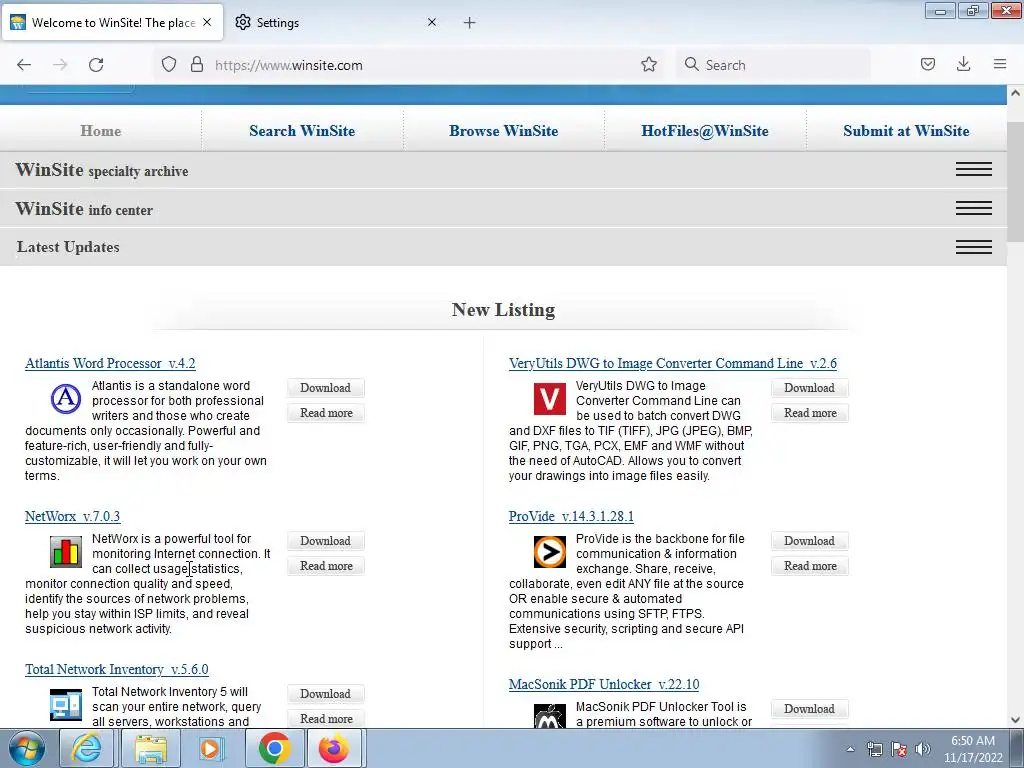1024x768 pixels.
Task: Open the Atlantis Word Processor v.4.2 link
Action: point(110,363)
